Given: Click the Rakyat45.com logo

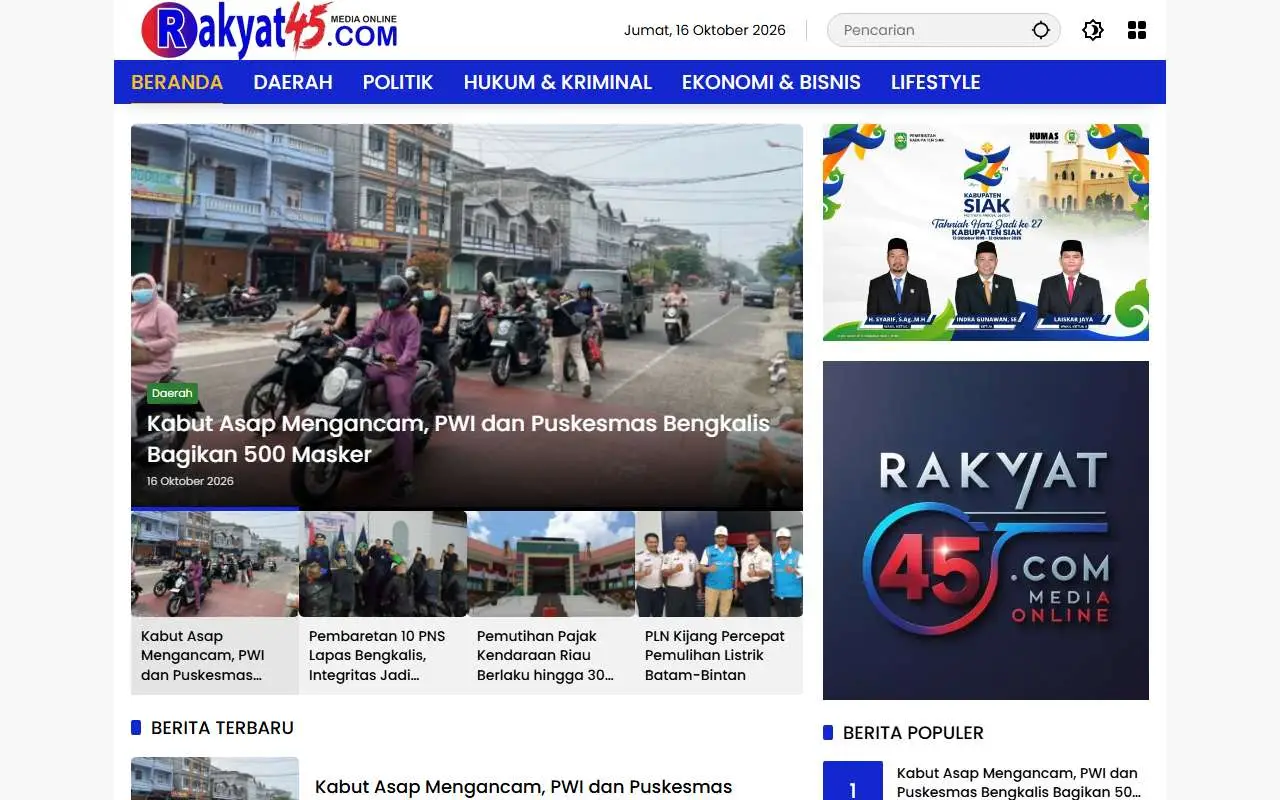Looking at the screenshot, I should tap(269, 30).
